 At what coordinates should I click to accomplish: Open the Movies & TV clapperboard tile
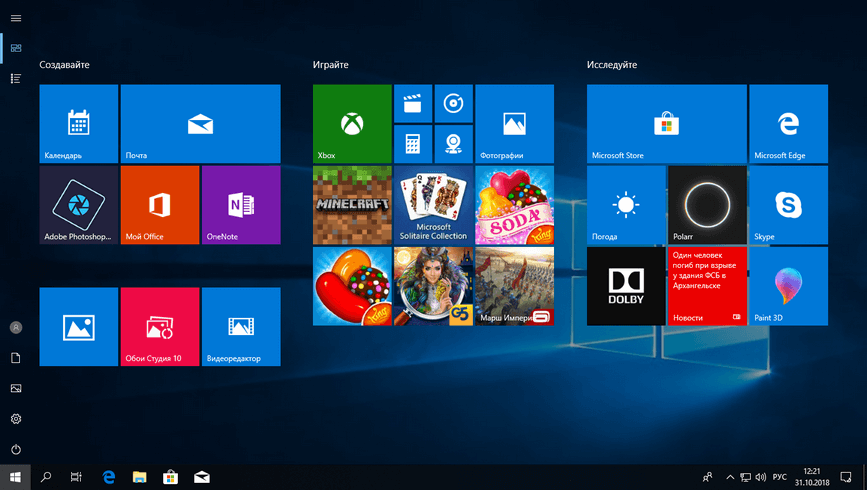click(413, 103)
